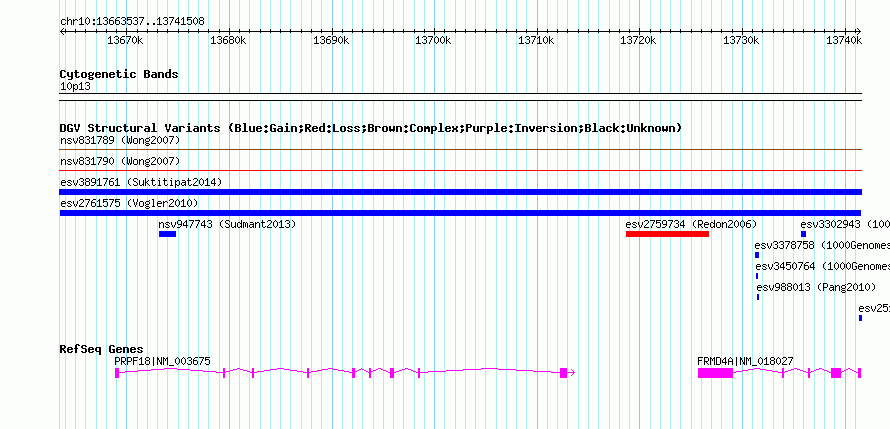Open esv3891761 (Suktitipat2014) label
Viewport: 890px width, 429px height.
pyautogui.click(x=141, y=182)
